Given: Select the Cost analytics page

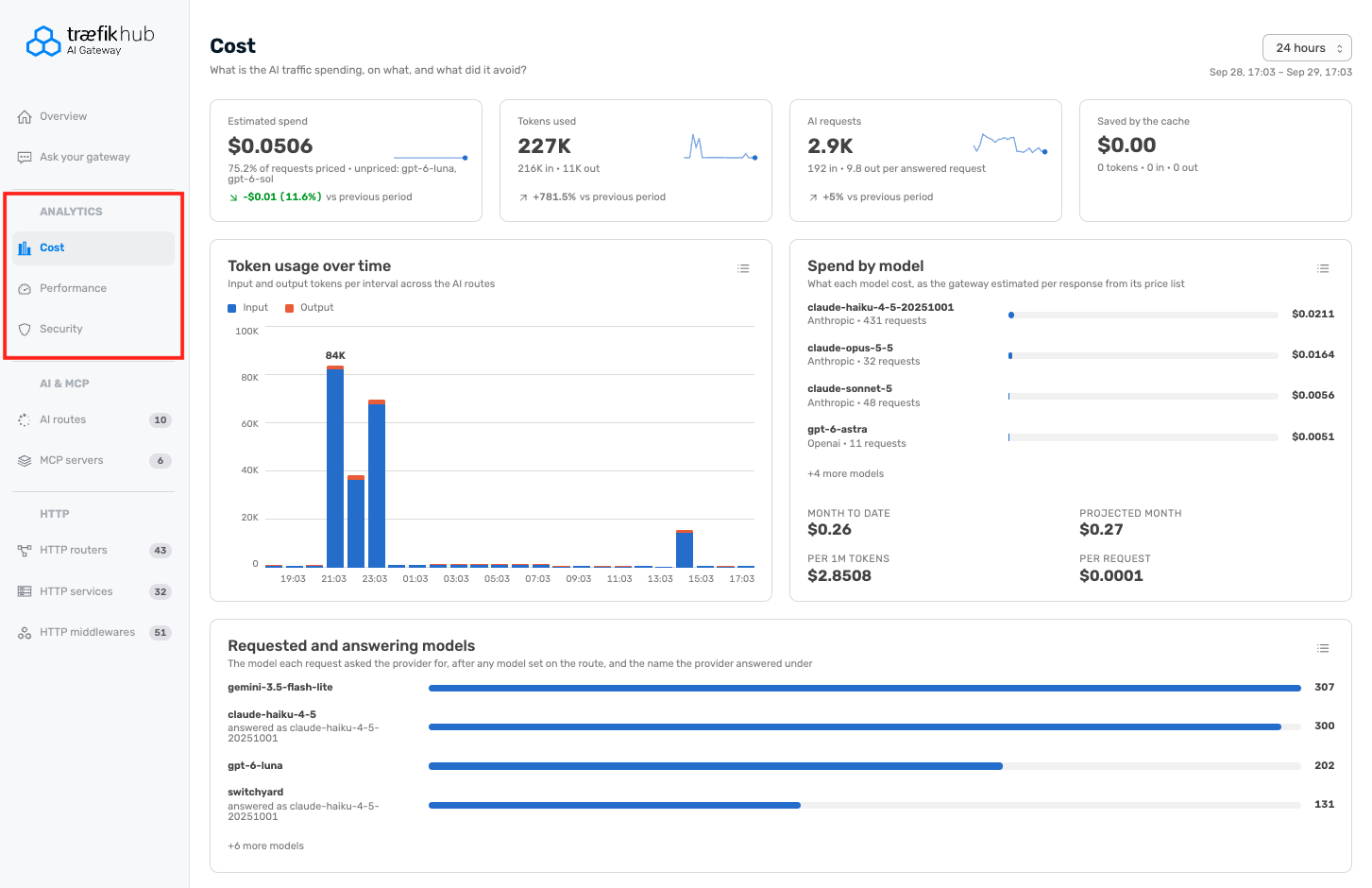Looking at the screenshot, I should [93, 248].
